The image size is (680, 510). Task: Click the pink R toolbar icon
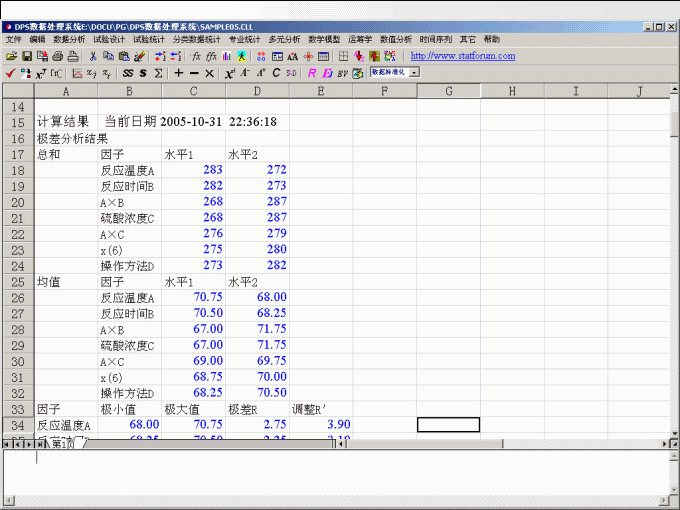point(312,73)
